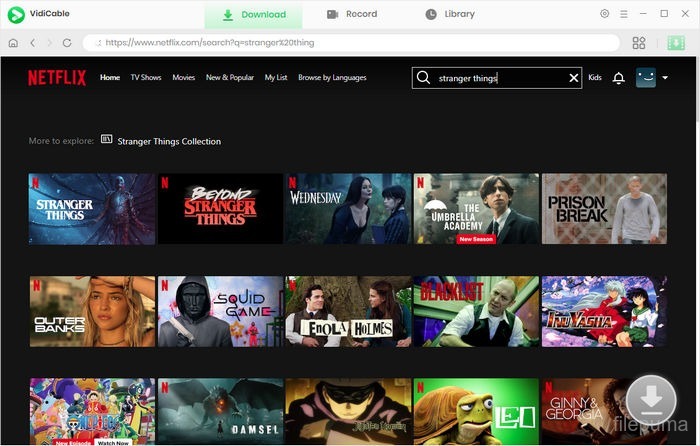Image resolution: width=700 pixels, height=446 pixels.
Task: Select the Wednesday show thumbnail
Action: tap(348, 208)
